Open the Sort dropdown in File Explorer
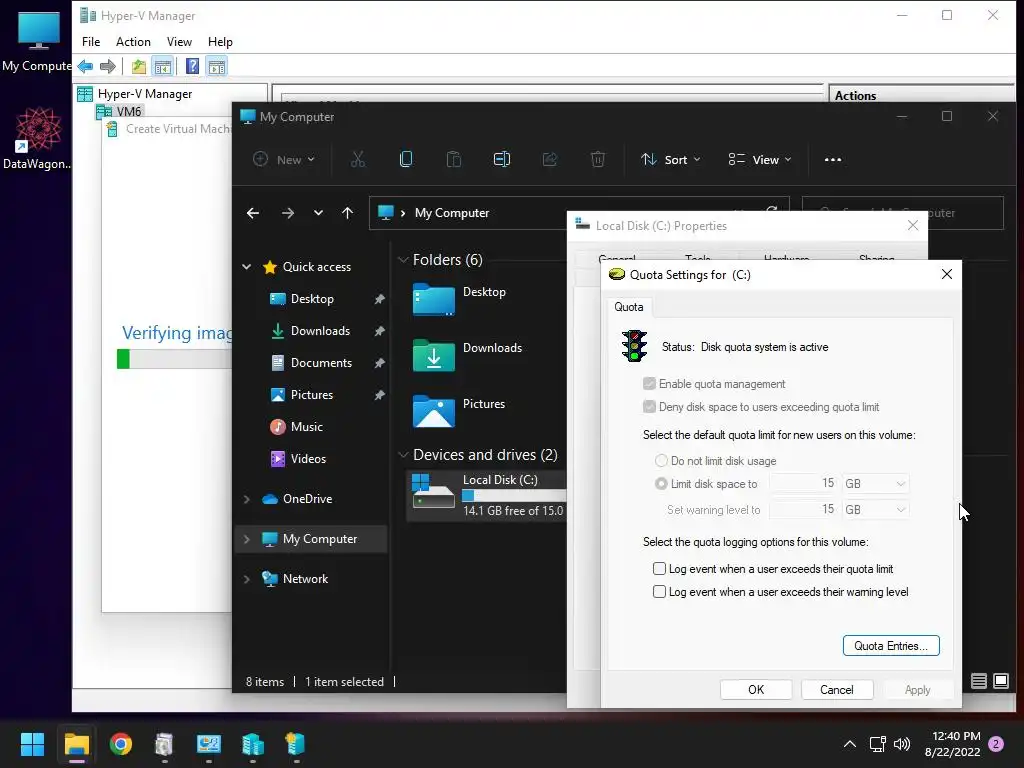Viewport: 1024px width, 768px height. [671, 159]
